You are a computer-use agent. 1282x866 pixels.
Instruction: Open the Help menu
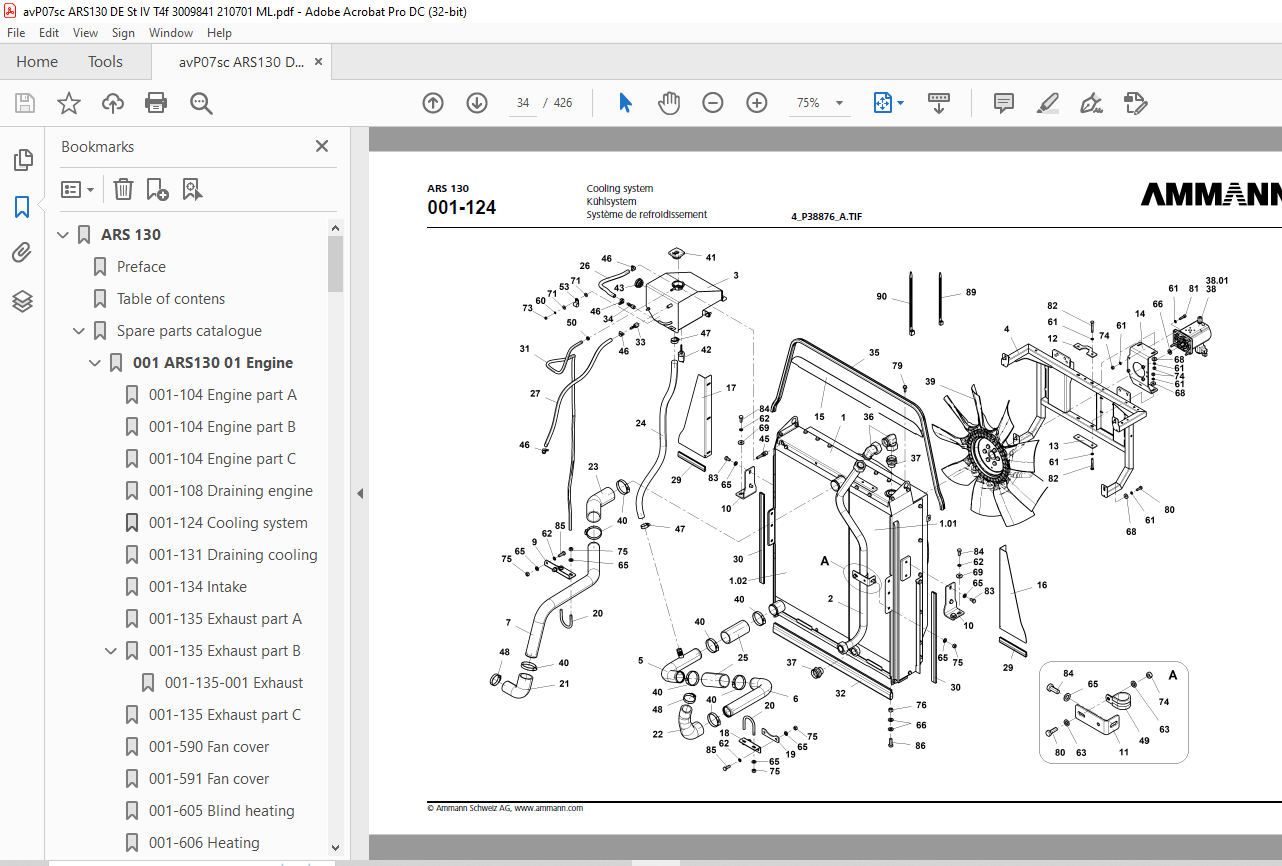click(x=219, y=33)
